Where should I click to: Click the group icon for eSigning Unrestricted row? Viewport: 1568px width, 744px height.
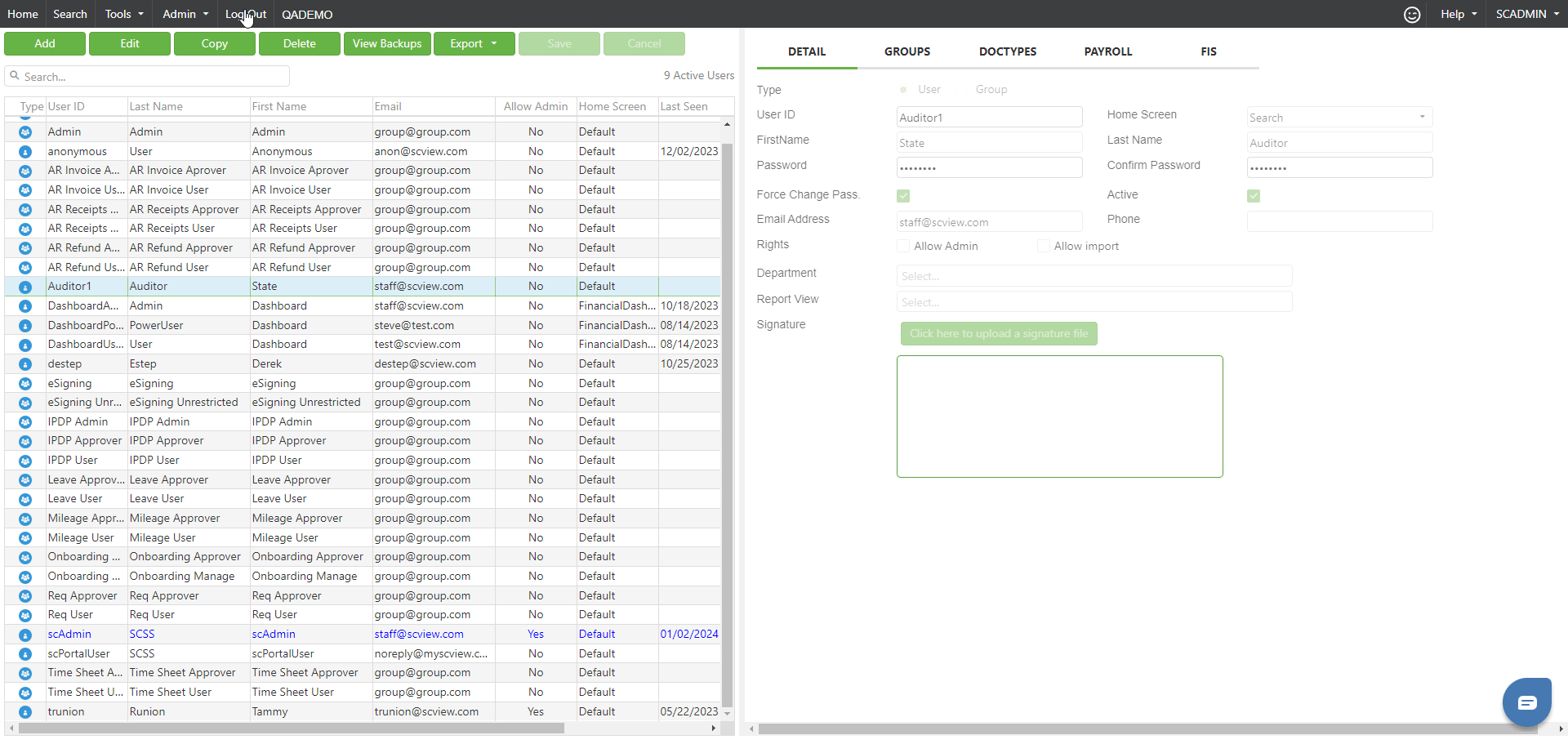(x=25, y=403)
